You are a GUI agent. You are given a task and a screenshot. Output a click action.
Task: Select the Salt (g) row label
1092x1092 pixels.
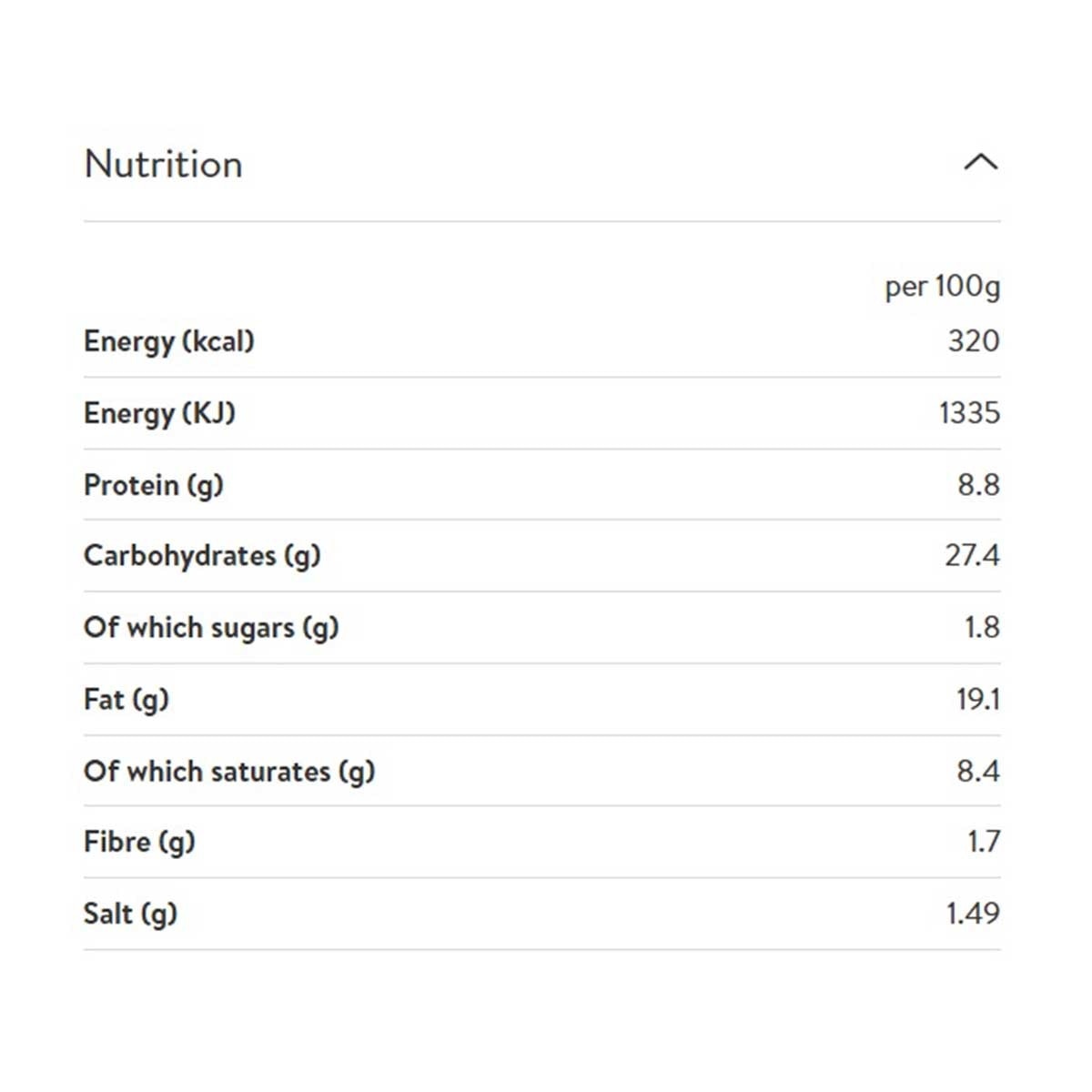point(130,914)
